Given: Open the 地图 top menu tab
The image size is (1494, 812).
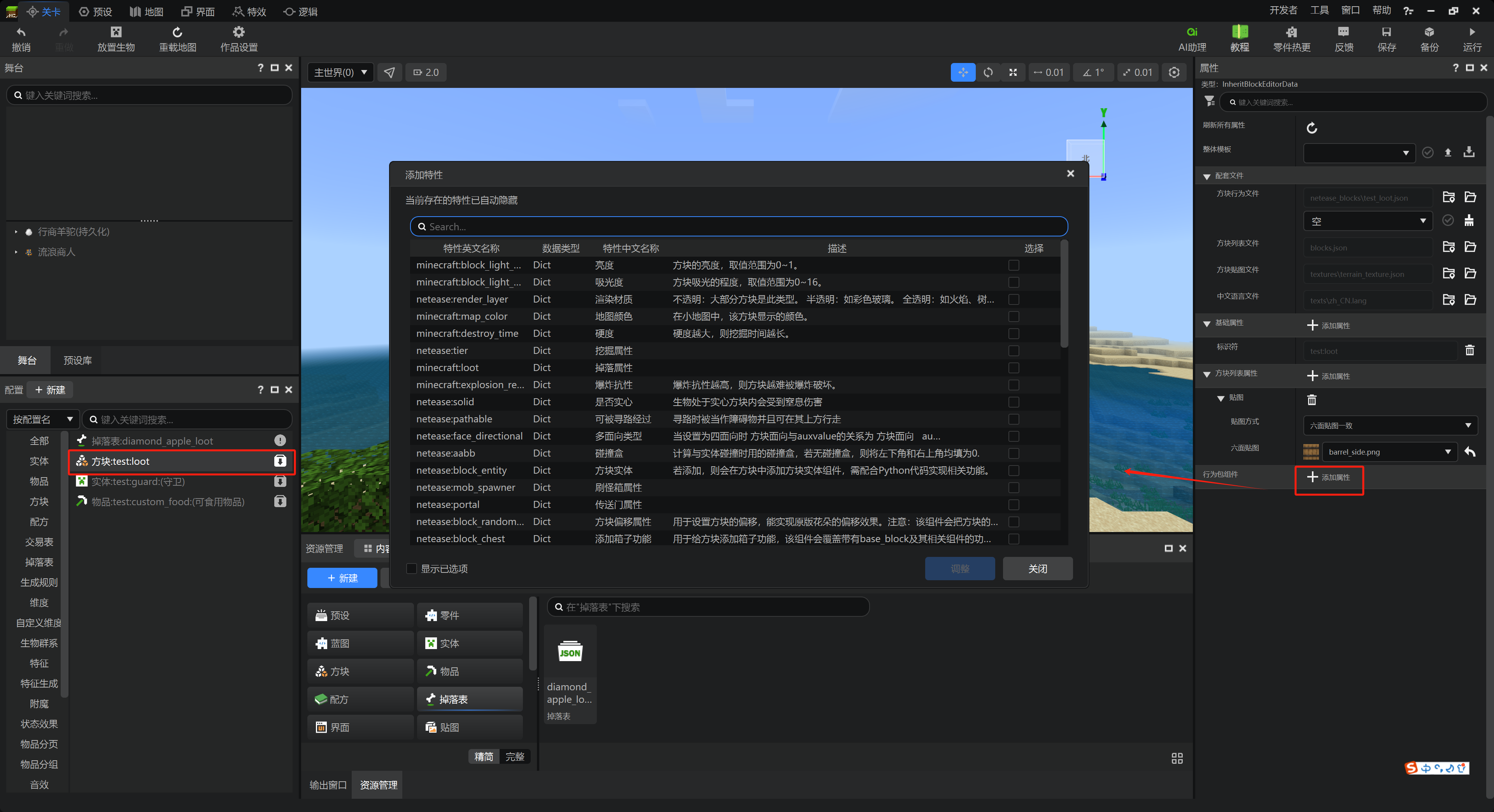Looking at the screenshot, I should tap(147, 12).
